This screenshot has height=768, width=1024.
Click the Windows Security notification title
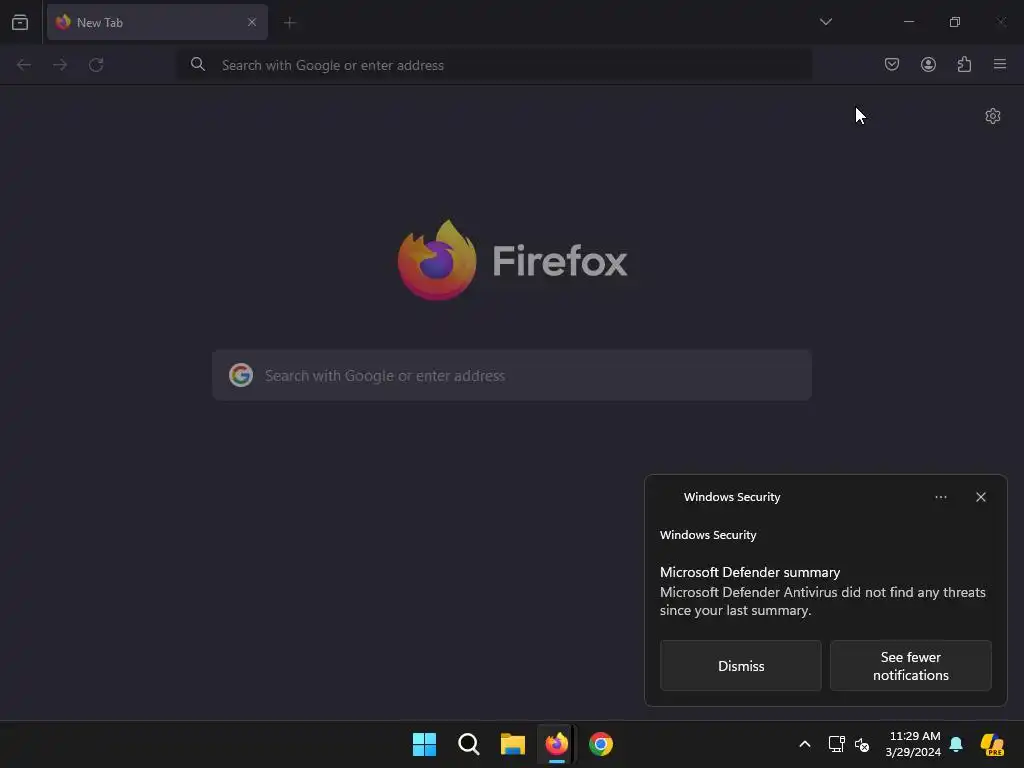[x=731, y=497]
